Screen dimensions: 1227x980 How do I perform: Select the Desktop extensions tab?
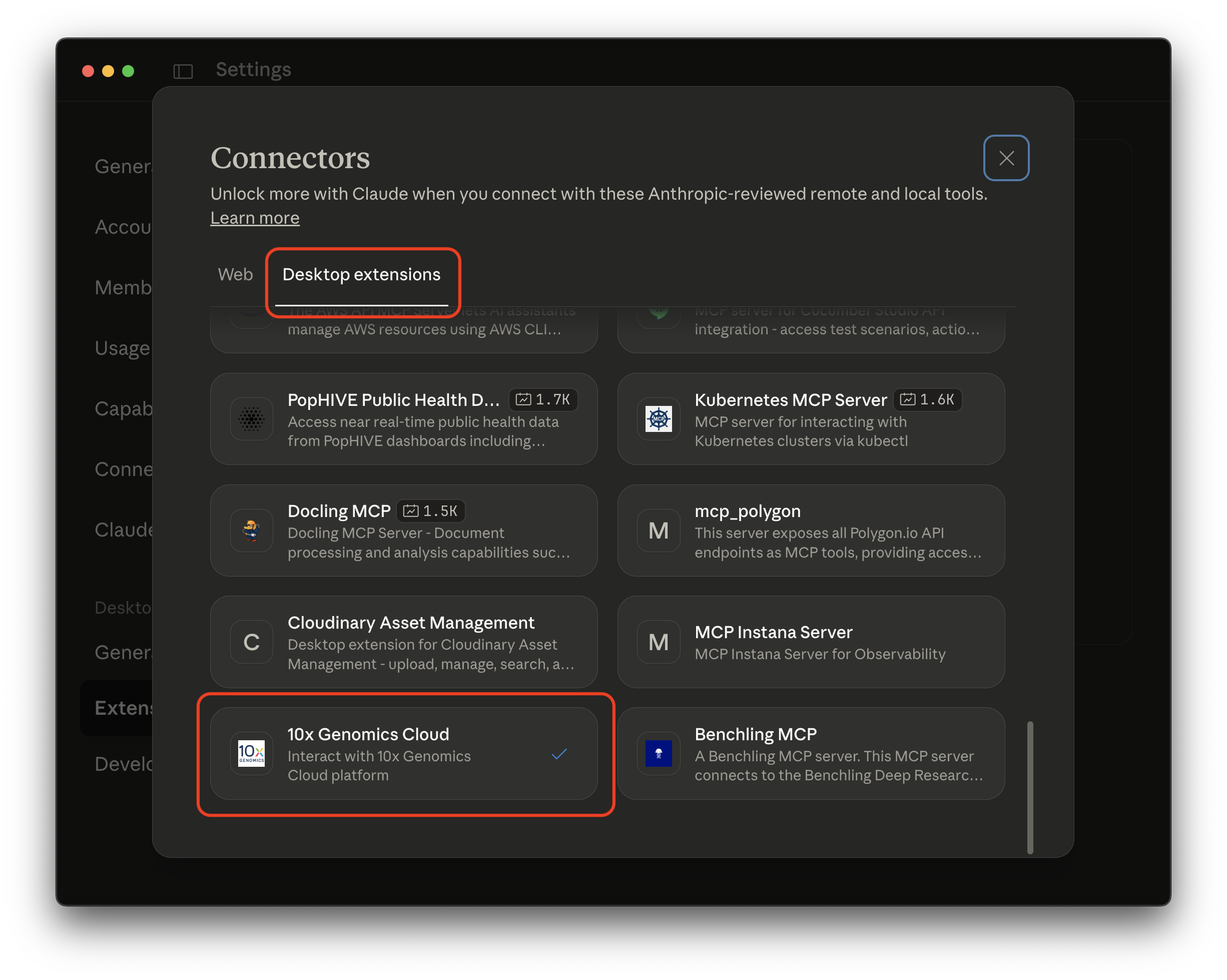361,274
